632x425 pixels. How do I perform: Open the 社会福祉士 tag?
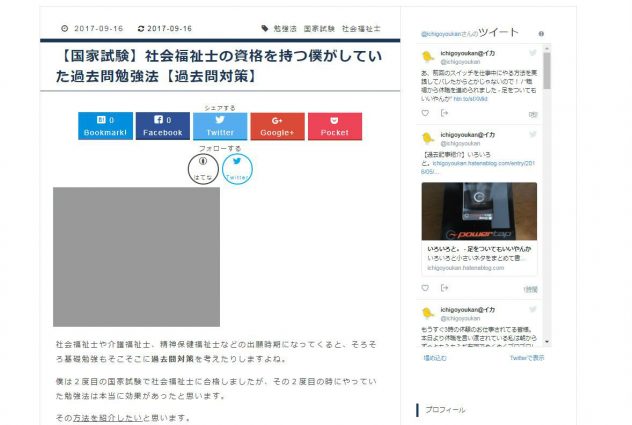[x=361, y=29]
